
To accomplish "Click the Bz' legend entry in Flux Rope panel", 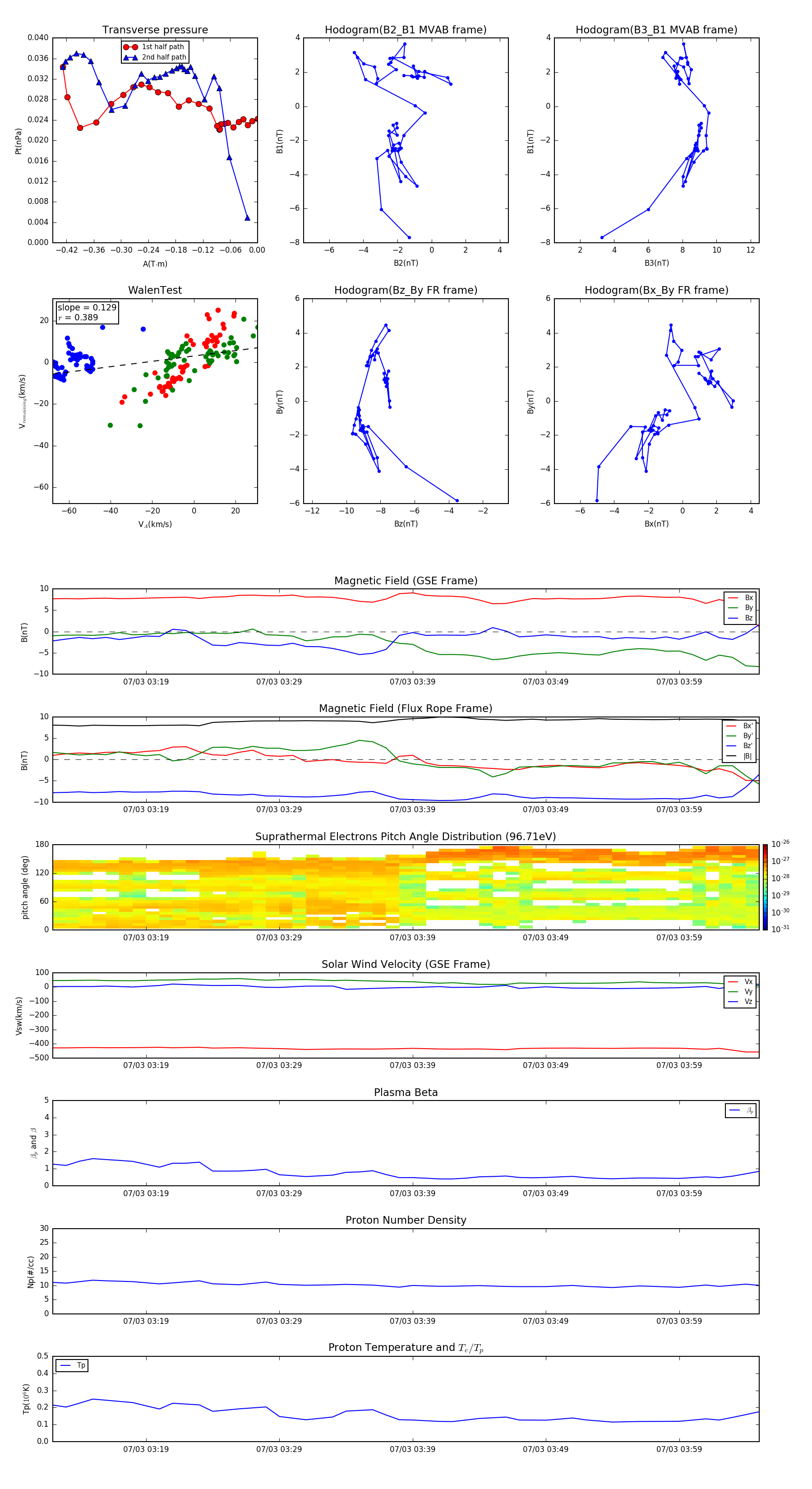I will click(x=739, y=746).
